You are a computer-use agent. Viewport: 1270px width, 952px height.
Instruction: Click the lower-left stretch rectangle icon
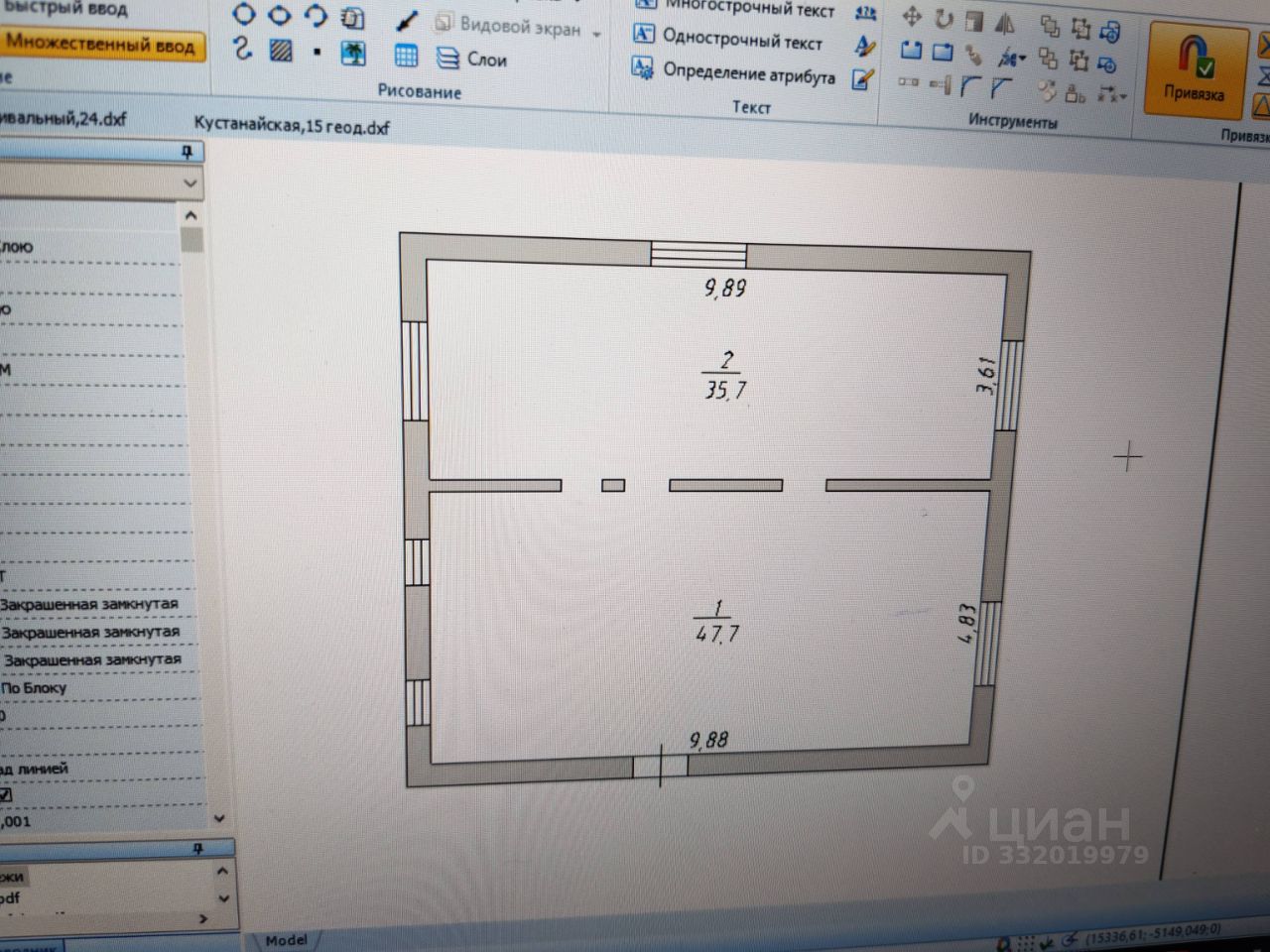point(910,50)
